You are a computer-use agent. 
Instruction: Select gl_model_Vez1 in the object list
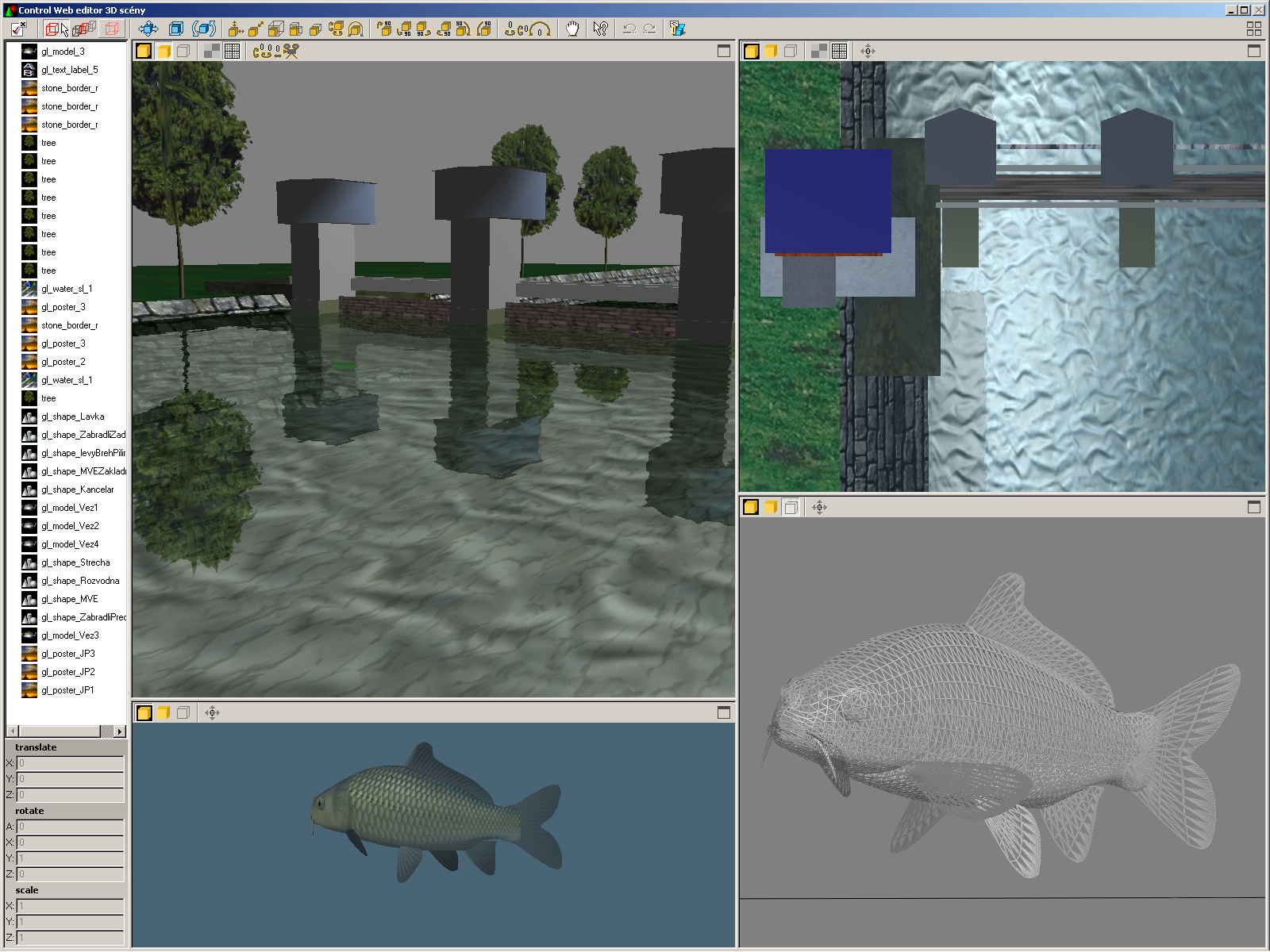(x=70, y=508)
